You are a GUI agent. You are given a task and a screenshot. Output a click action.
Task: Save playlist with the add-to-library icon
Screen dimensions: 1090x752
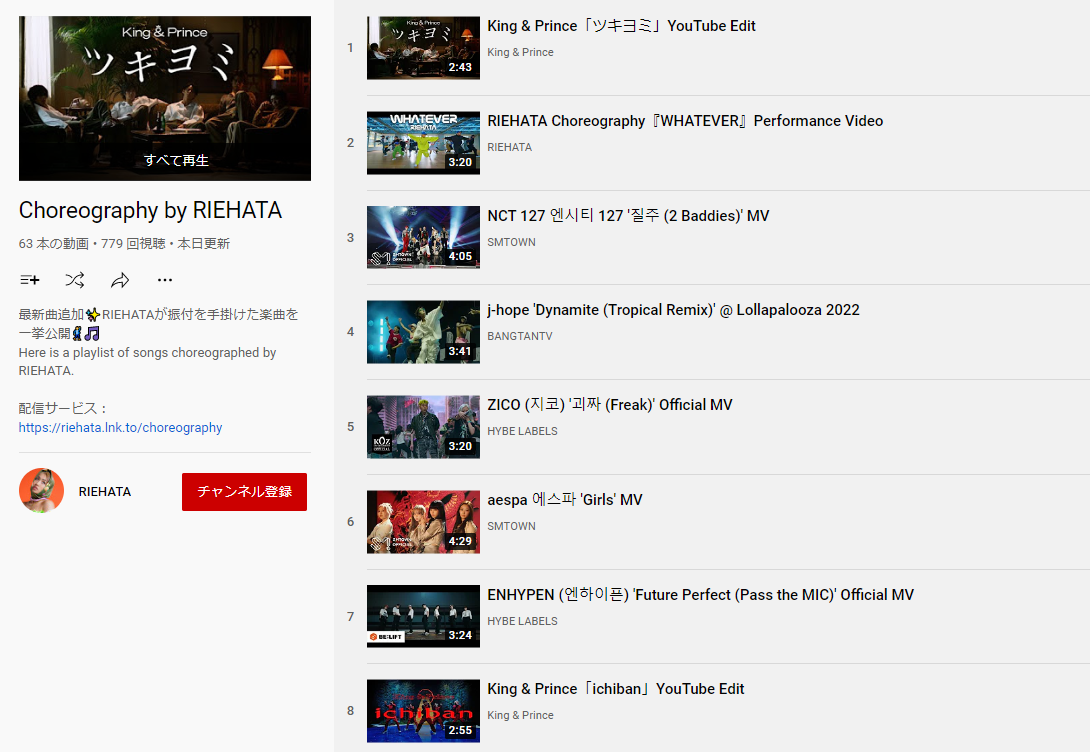point(30,280)
